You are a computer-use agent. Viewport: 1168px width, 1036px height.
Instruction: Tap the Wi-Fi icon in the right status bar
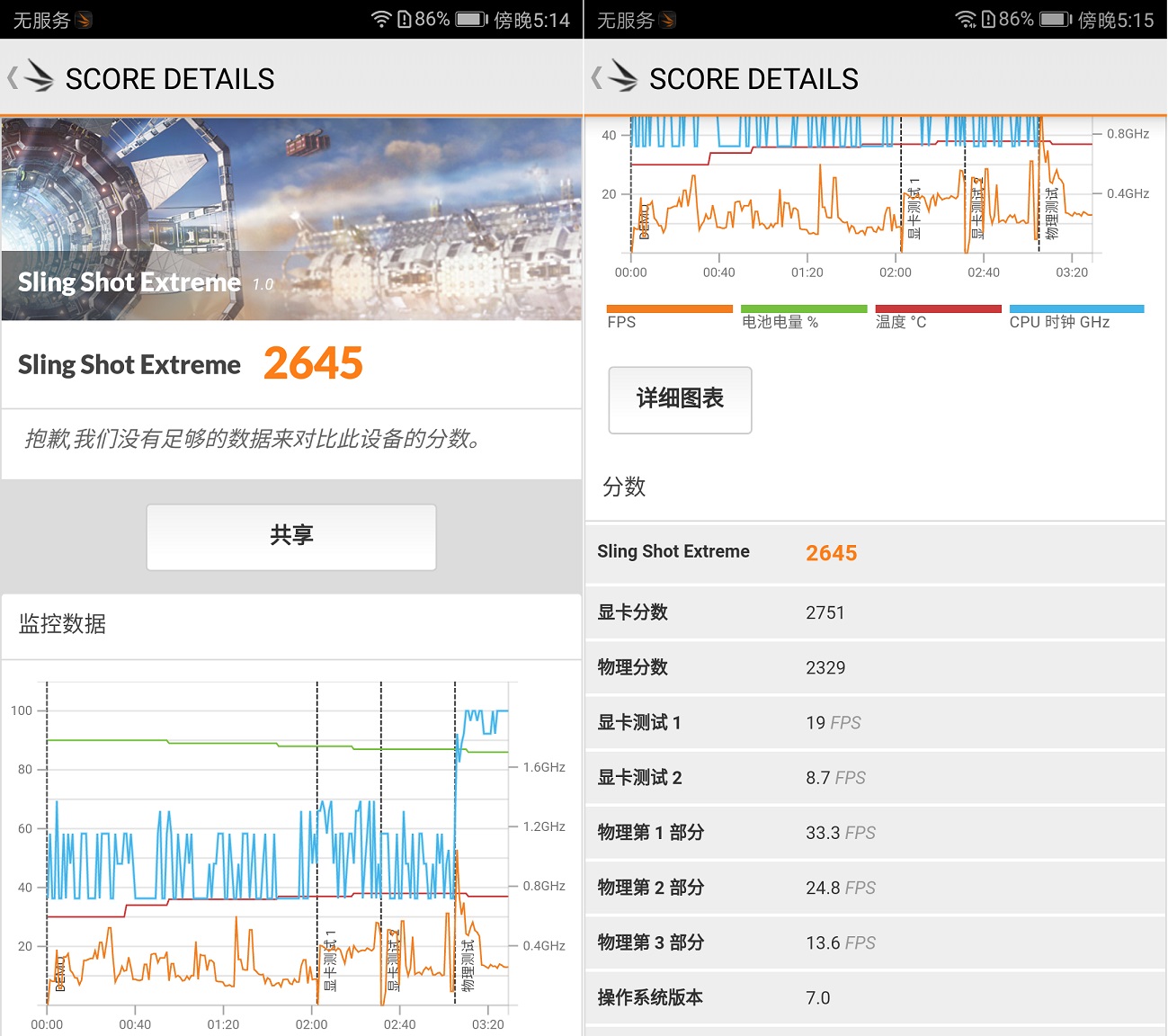pyautogui.click(x=965, y=19)
